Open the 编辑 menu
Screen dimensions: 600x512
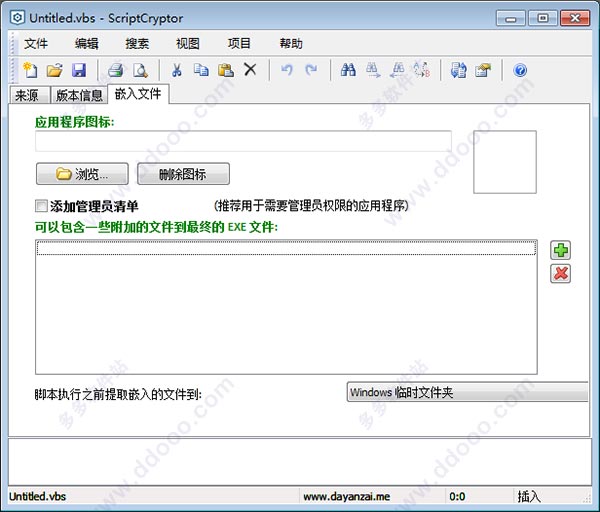coord(87,44)
